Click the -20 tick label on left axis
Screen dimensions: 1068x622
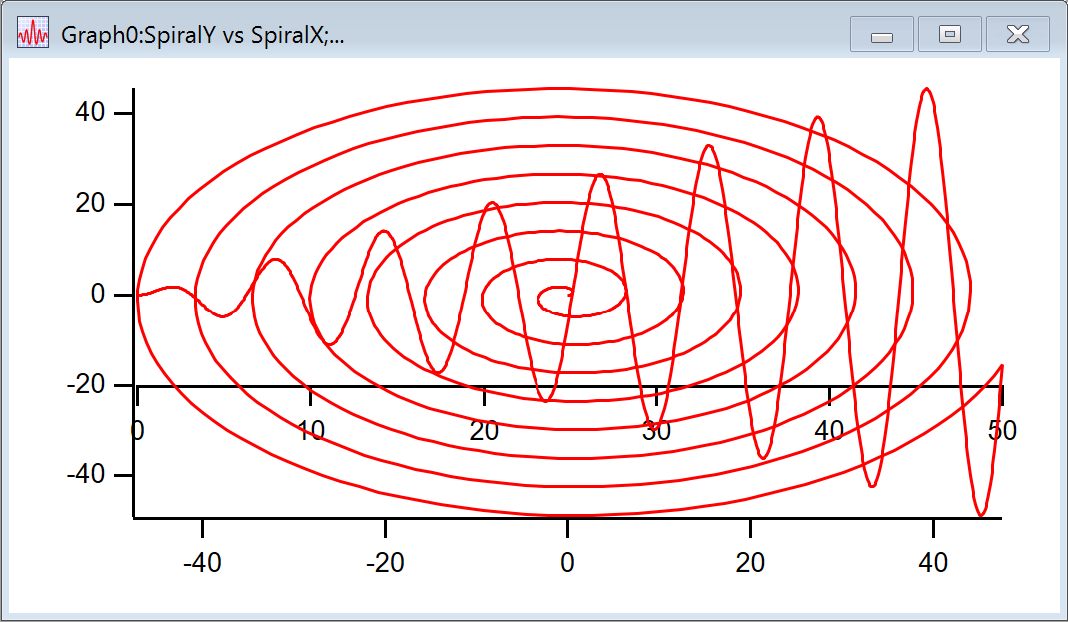[88, 385]
